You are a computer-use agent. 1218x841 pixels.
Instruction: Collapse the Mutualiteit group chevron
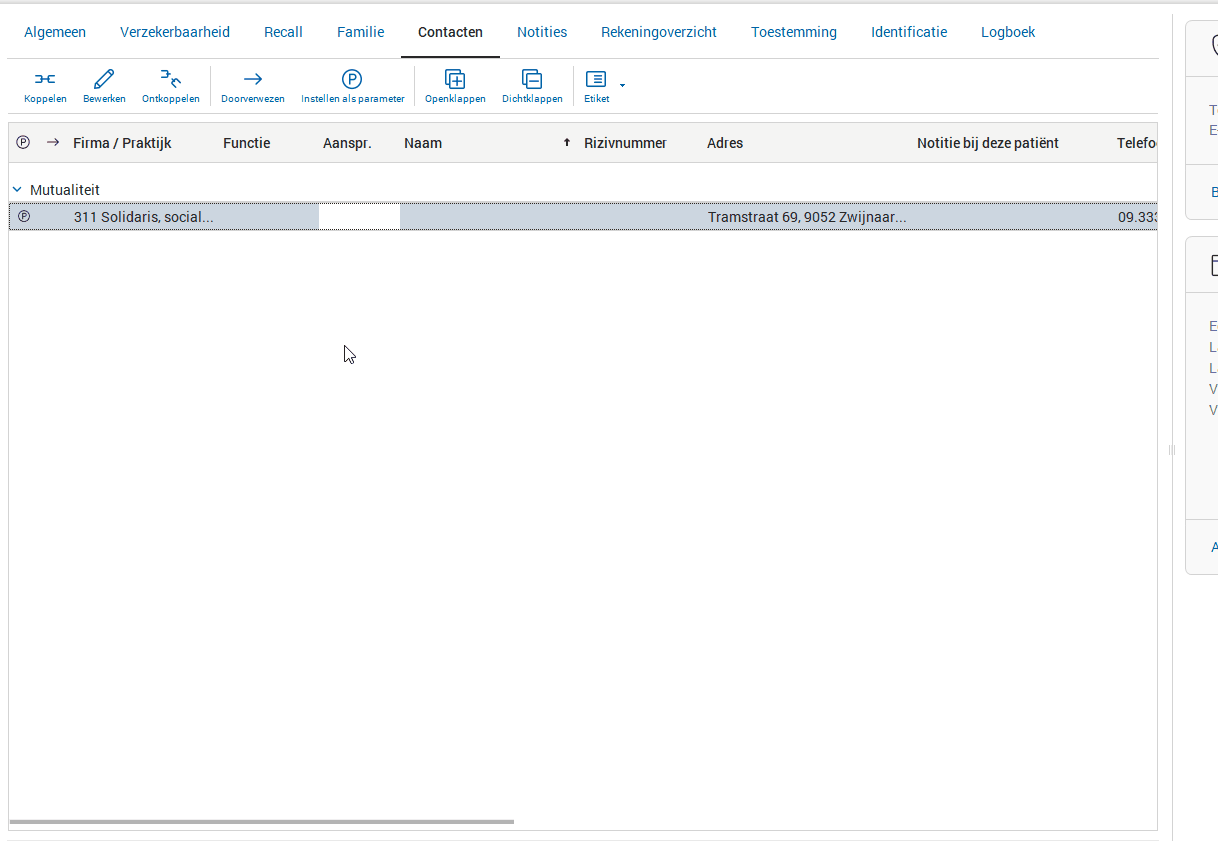[17, 189]
